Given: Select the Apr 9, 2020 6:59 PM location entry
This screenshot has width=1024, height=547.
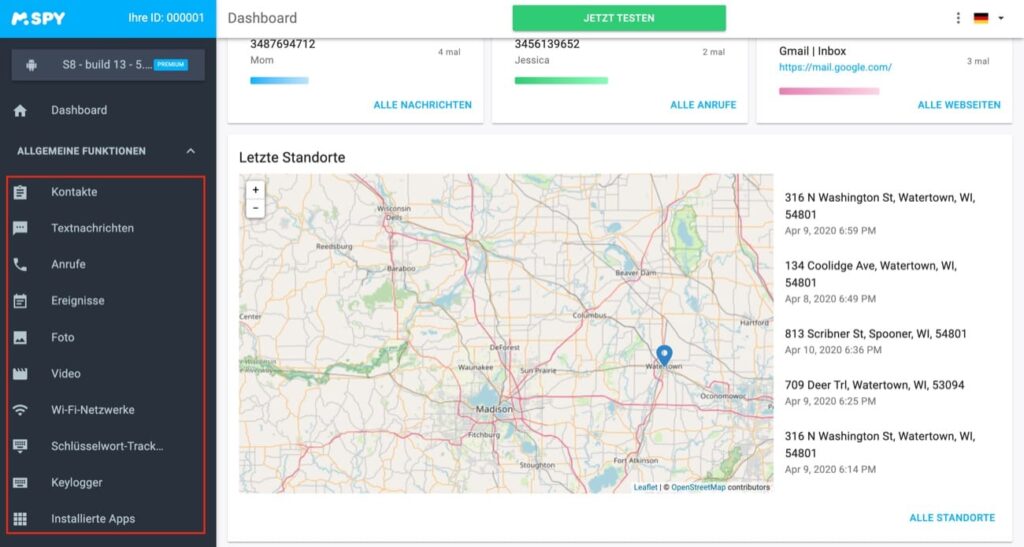Looking at the screenshot, I should point(880,213).
